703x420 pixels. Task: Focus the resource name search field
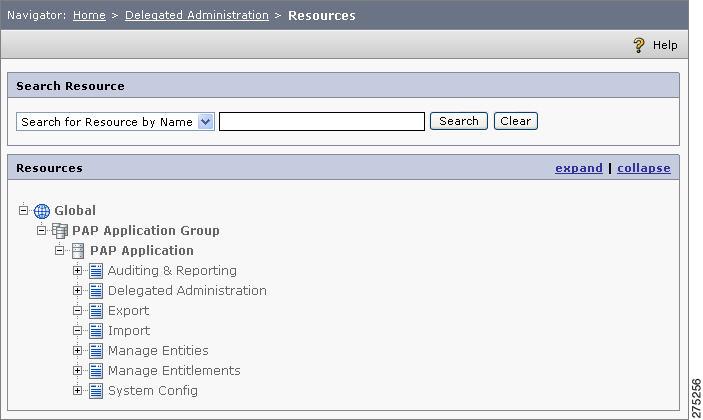pyautogui.click(x=322, y=121)
